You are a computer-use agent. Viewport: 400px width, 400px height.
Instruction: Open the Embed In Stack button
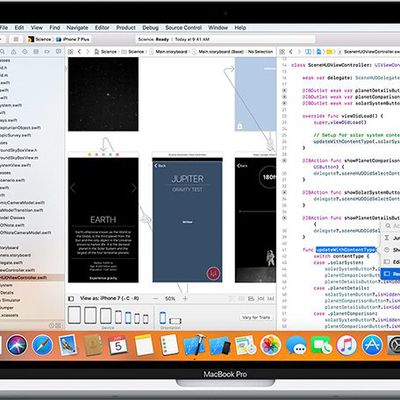click(x=251, y=299)
